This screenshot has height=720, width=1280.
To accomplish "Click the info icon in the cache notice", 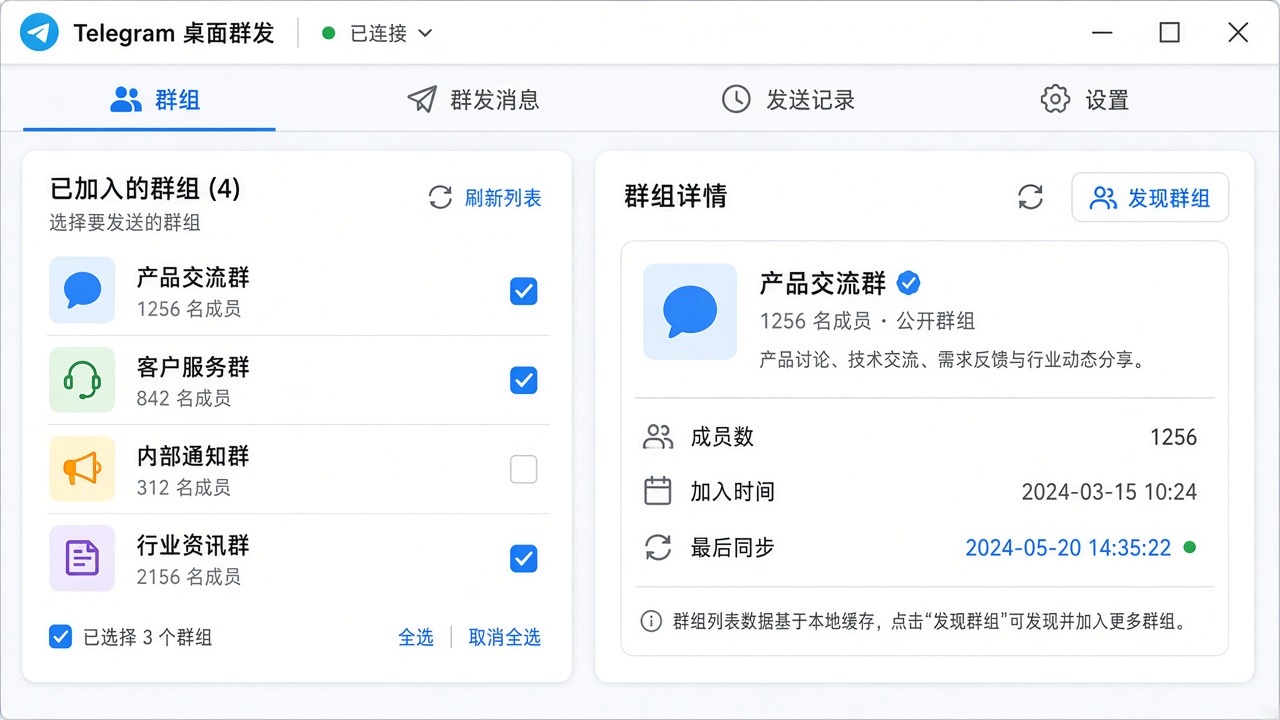I will (x=651, y=621).
